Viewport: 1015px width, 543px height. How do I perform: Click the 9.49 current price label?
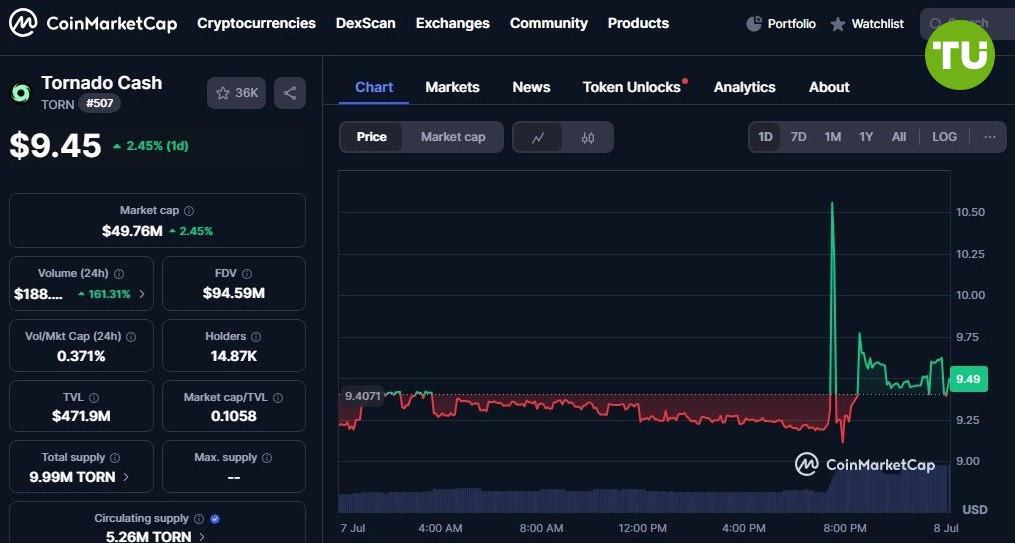tap(968, 379)
